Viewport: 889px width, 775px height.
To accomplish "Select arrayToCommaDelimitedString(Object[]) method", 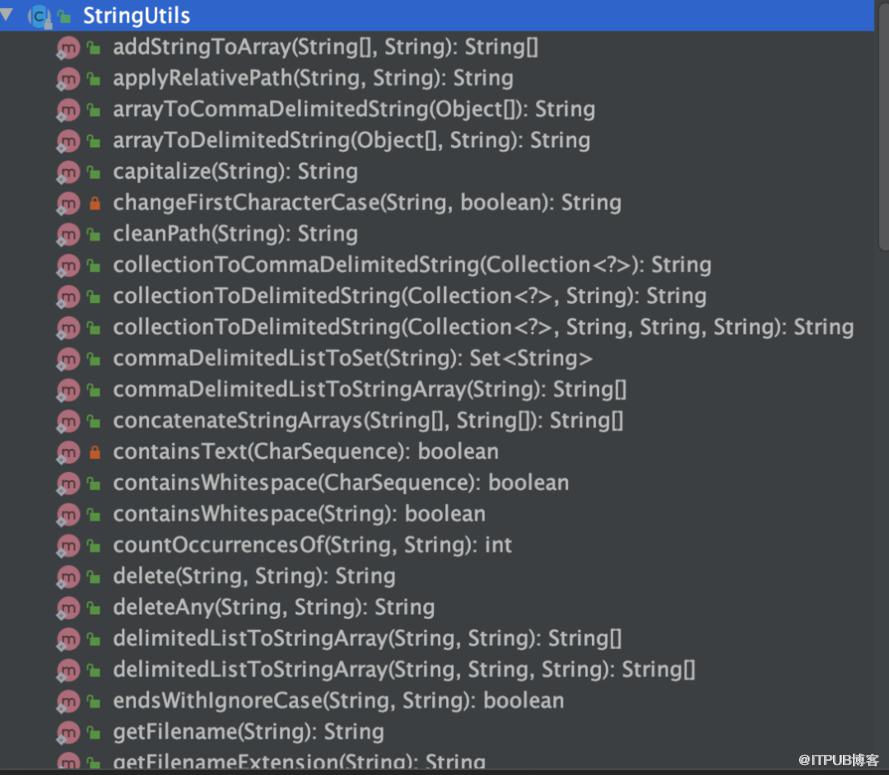I will (354, 109).
